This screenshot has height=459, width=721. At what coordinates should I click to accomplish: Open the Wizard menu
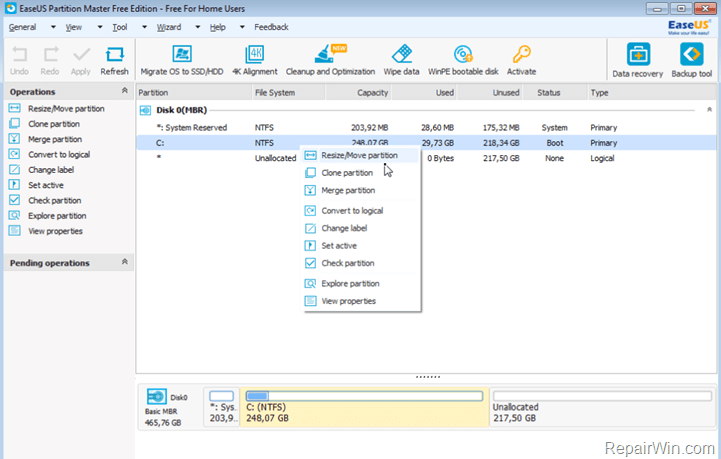169,27
